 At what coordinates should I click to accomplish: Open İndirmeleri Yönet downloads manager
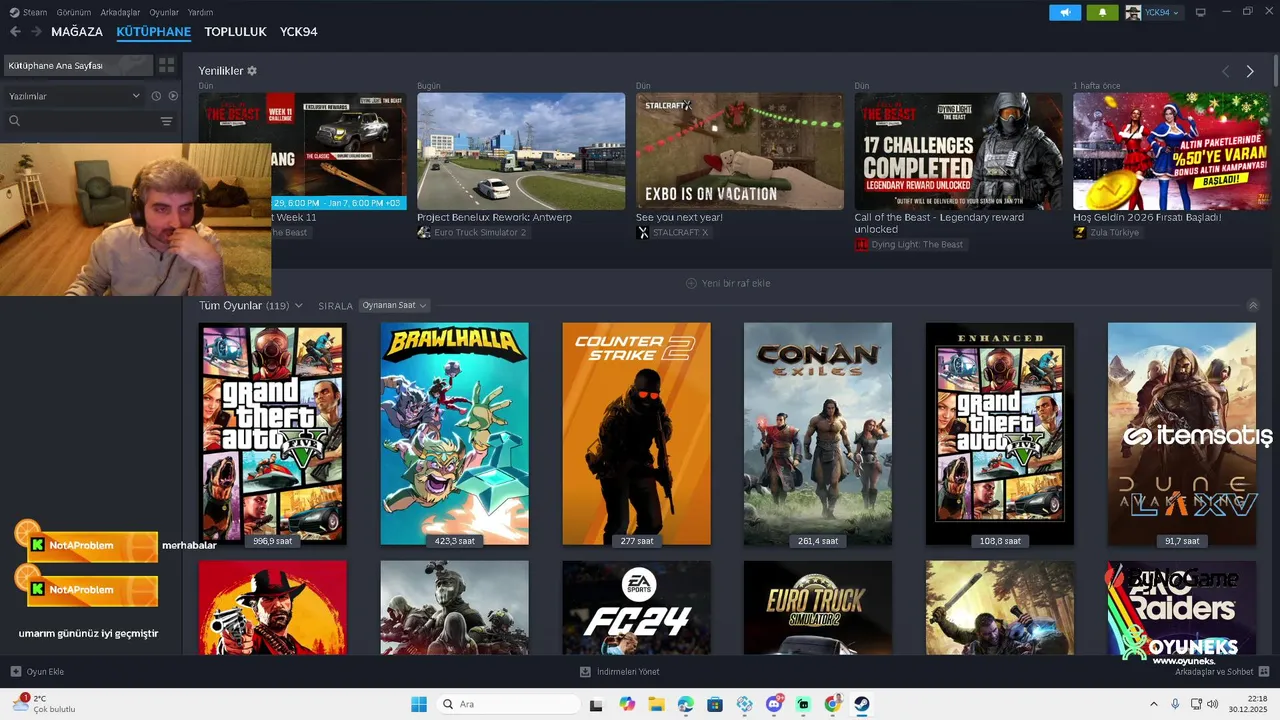[620, 672]
